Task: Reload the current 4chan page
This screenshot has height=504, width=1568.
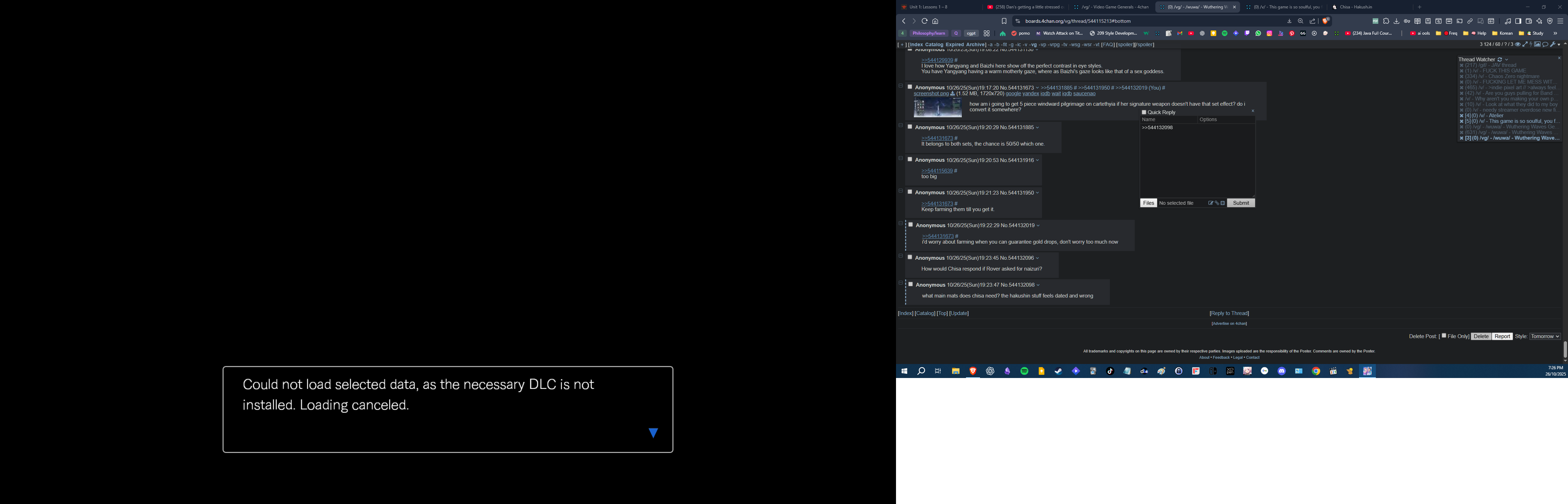Action: [x=925, y=21]
